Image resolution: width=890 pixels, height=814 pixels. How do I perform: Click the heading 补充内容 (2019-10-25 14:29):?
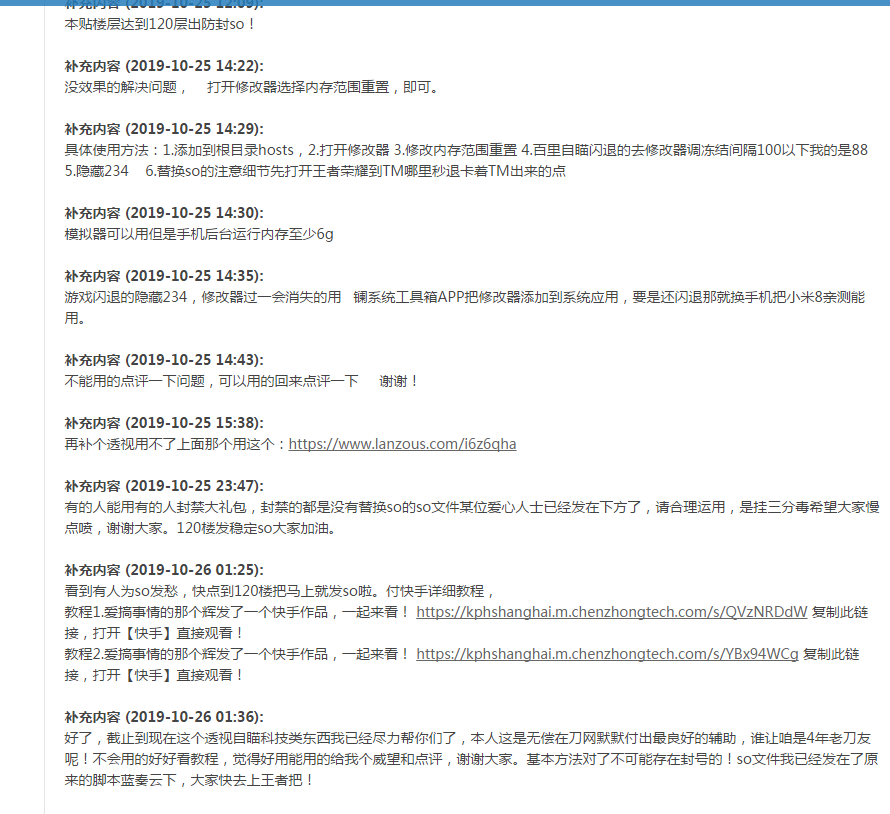(164, 129)
